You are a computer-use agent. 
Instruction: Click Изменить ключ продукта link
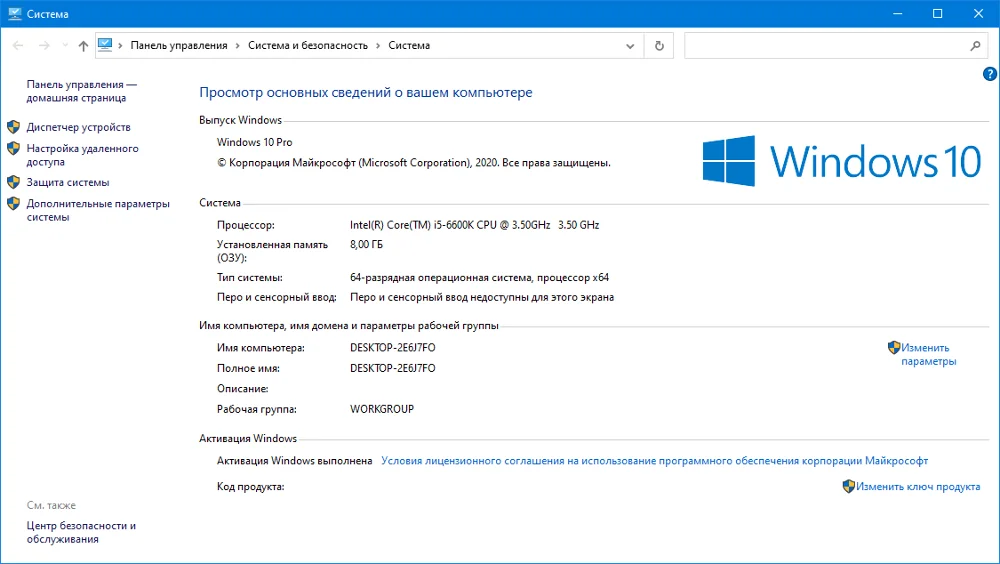pyautogui.click(x=918, y=486)
